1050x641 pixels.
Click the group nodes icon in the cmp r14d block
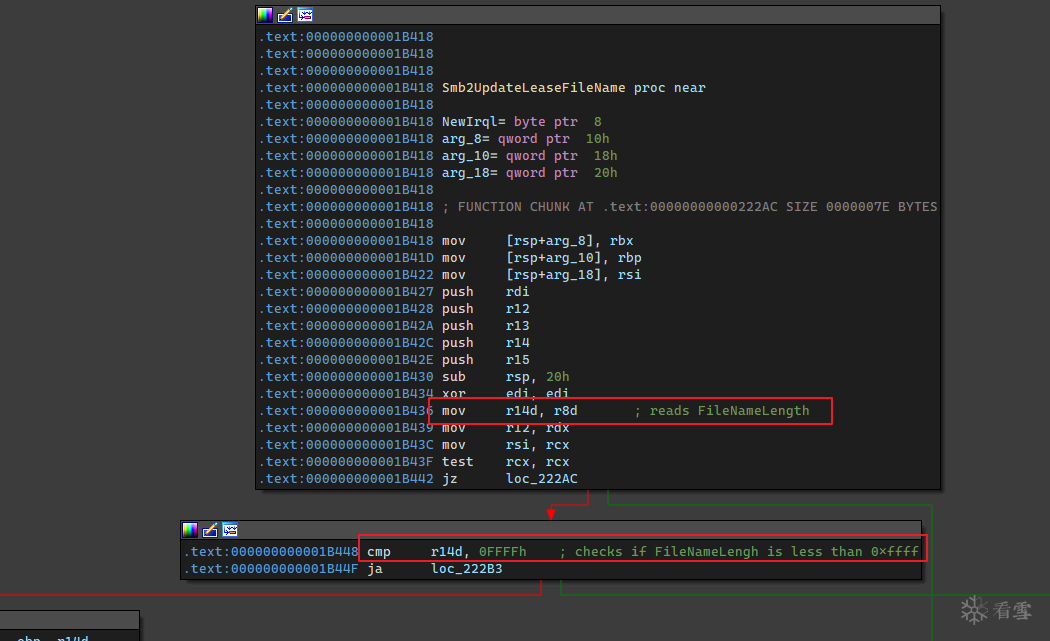coord(230,530)
